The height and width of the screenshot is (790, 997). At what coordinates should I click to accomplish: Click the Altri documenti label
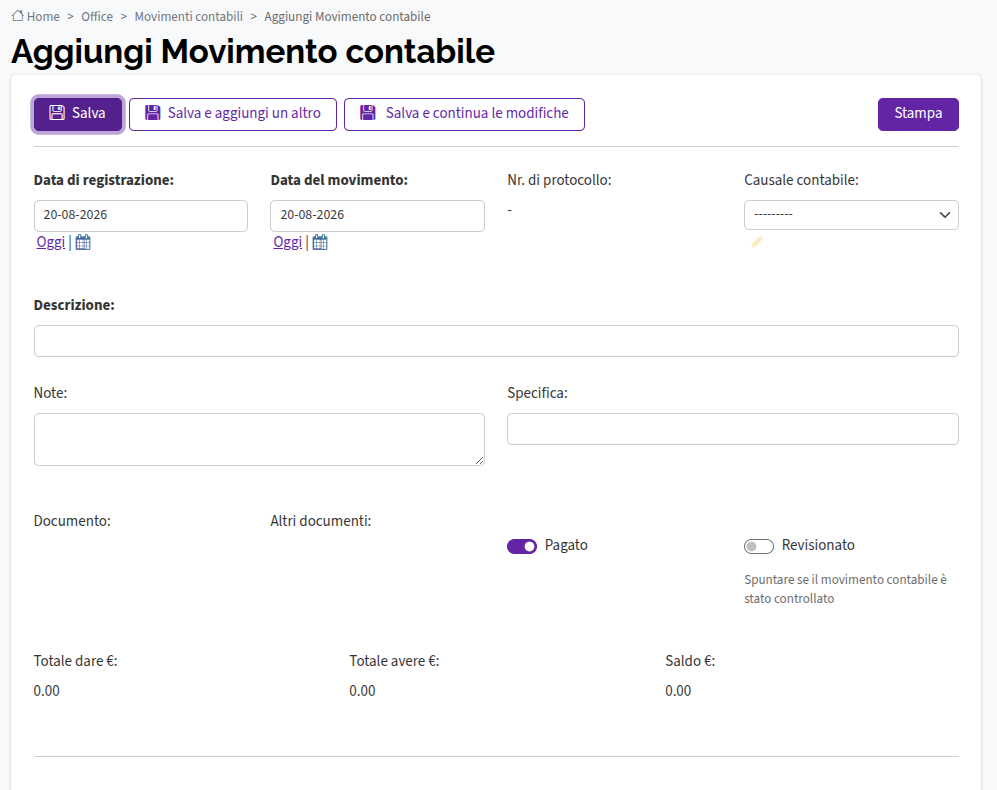tap(320, 521)
